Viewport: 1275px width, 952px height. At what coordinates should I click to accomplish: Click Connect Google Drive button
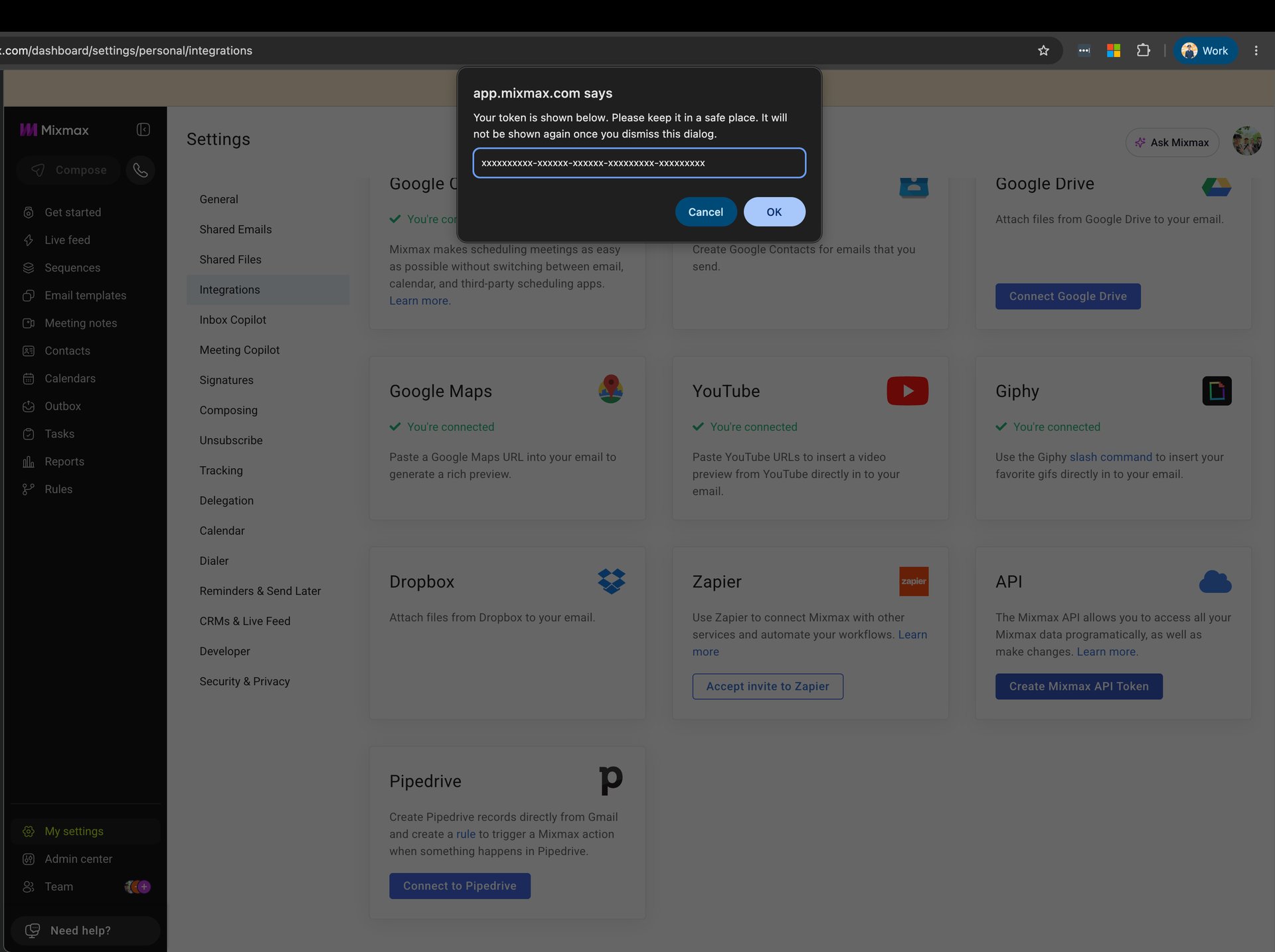click(1068, 296)
